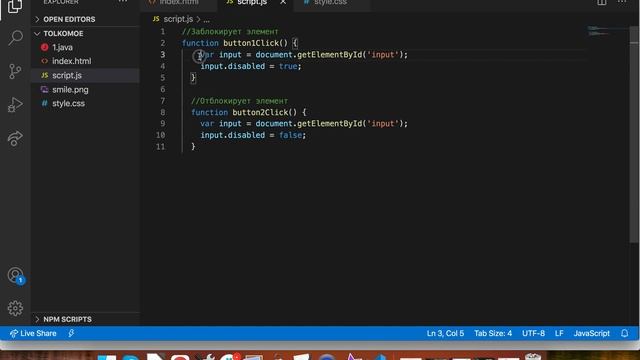
Task: Click the breadcrumb ellipsis after script.js
Action: (x=207, y=19)
